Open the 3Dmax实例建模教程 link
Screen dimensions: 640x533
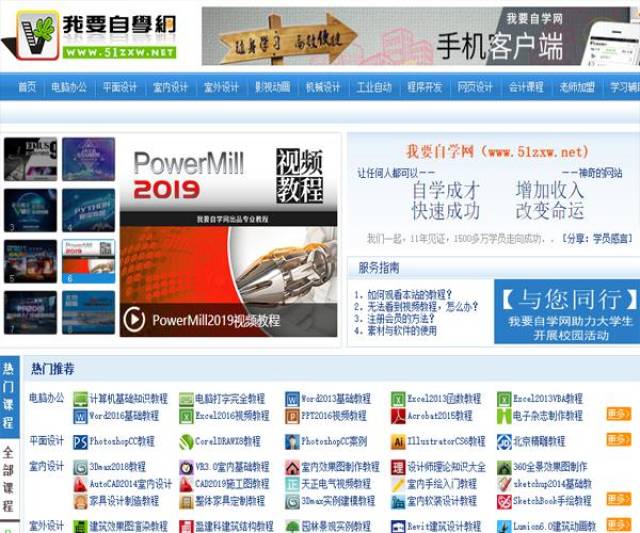point(338,501)
